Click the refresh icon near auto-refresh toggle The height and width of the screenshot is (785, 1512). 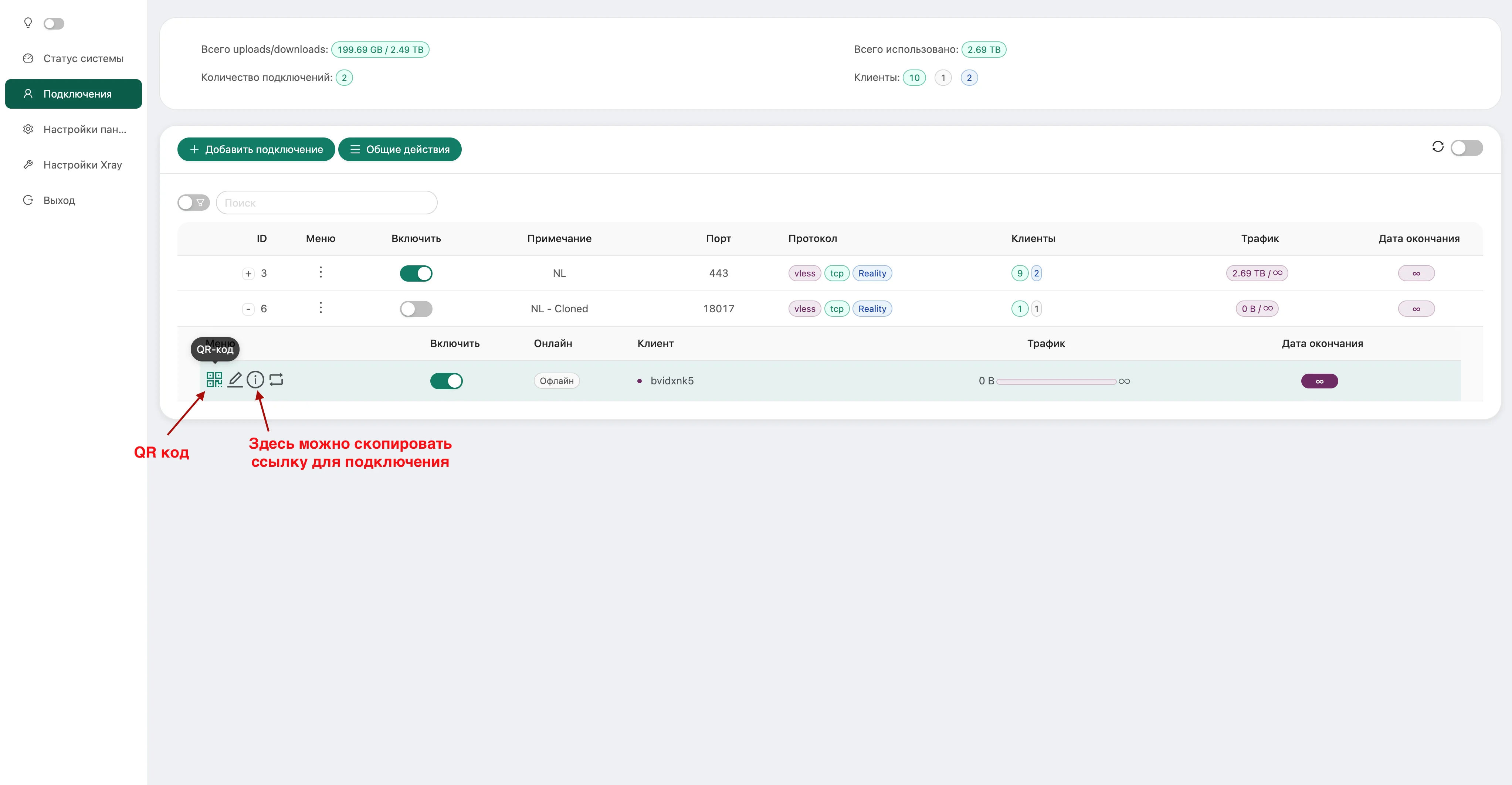pyautogui.click(x=1437, y=147)
